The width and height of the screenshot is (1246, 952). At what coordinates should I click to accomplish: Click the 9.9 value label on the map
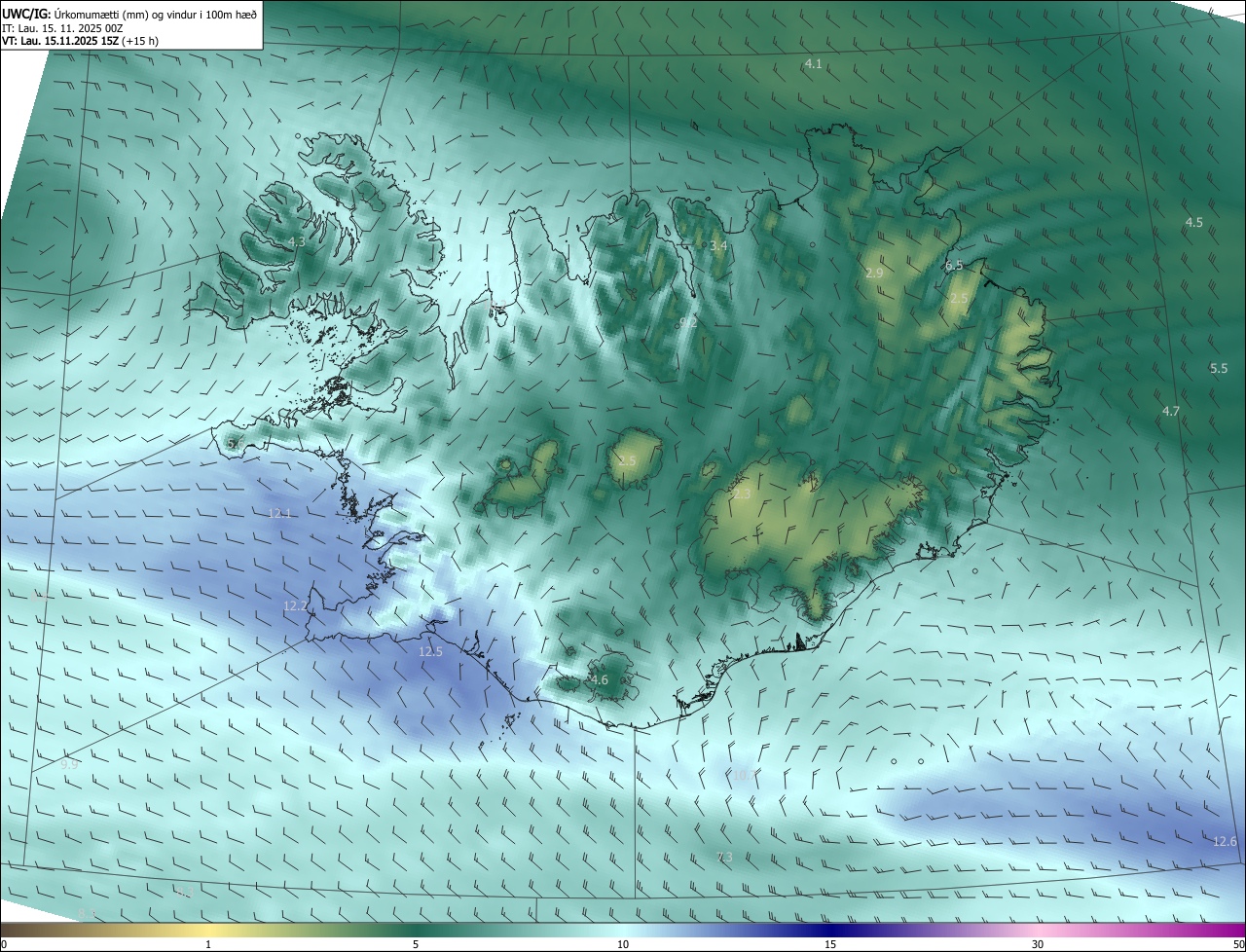point(69,764)
